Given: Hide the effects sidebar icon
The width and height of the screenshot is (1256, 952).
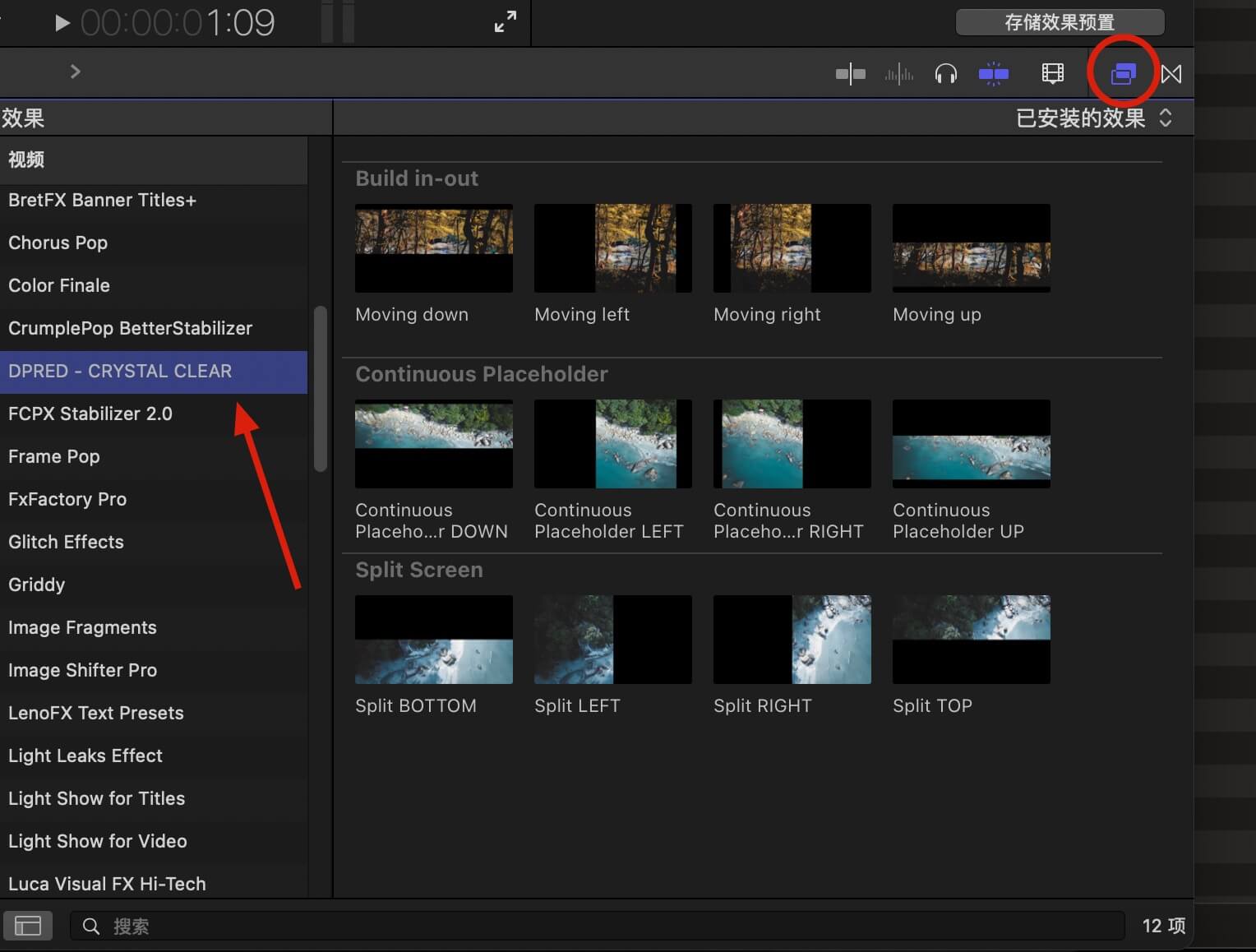Looking at the screenshot, I should tap(28, 926).
